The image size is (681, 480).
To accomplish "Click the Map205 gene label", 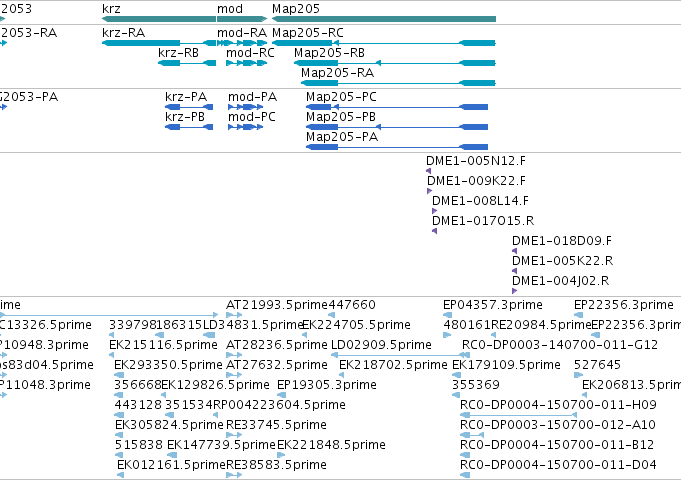I will (296, 9).
